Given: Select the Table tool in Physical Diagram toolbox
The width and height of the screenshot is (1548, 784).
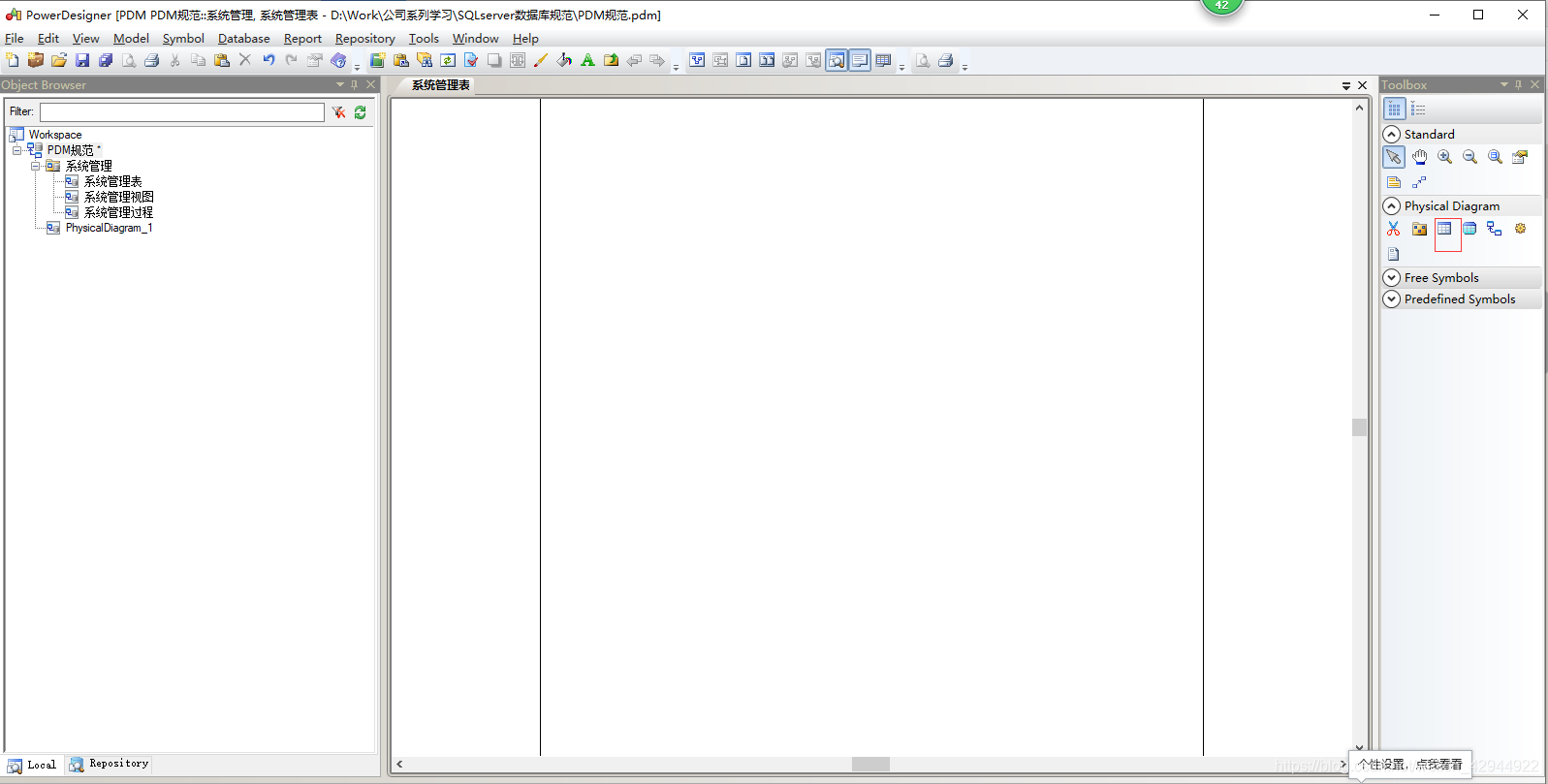Looking at the screenshot, I should [x=1444, y=229].
